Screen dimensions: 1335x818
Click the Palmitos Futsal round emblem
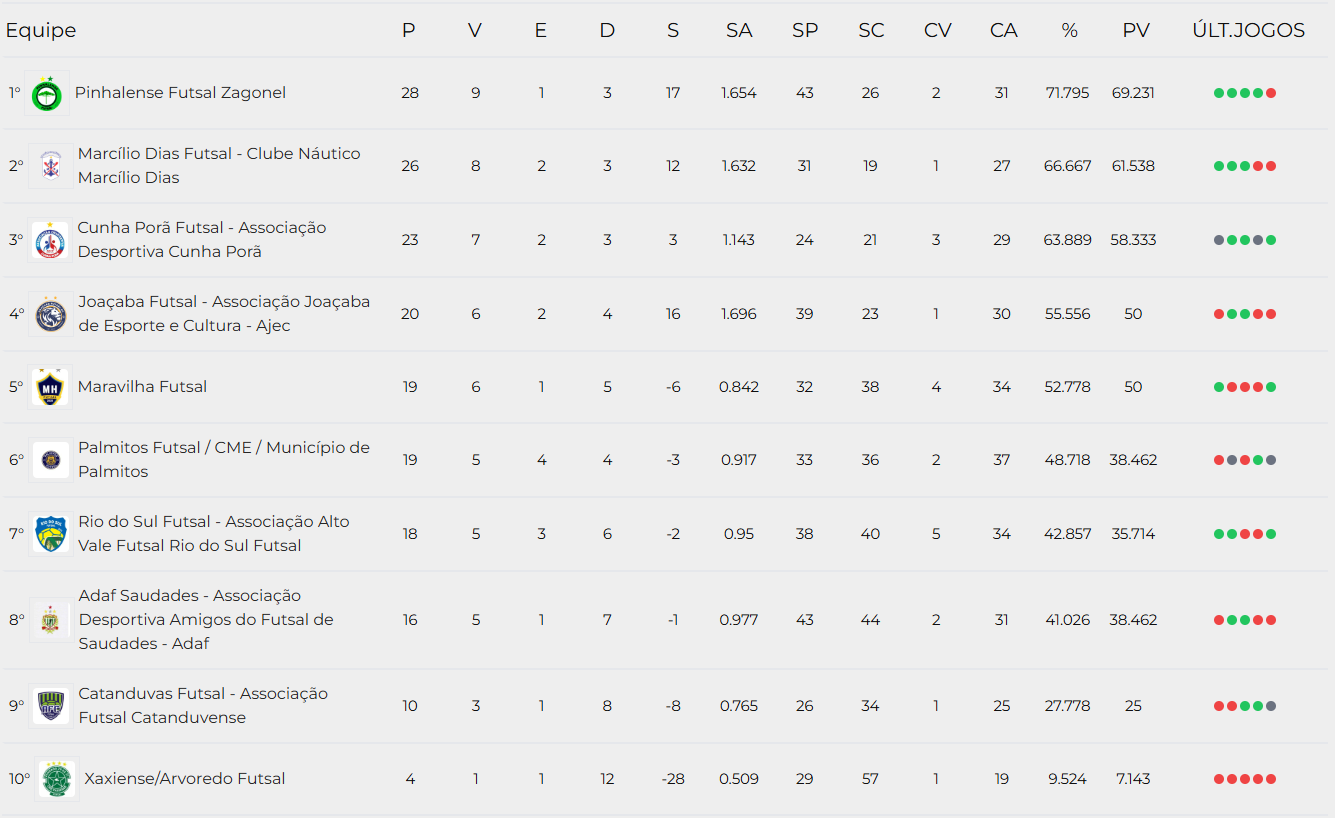(x=50, y=460)
